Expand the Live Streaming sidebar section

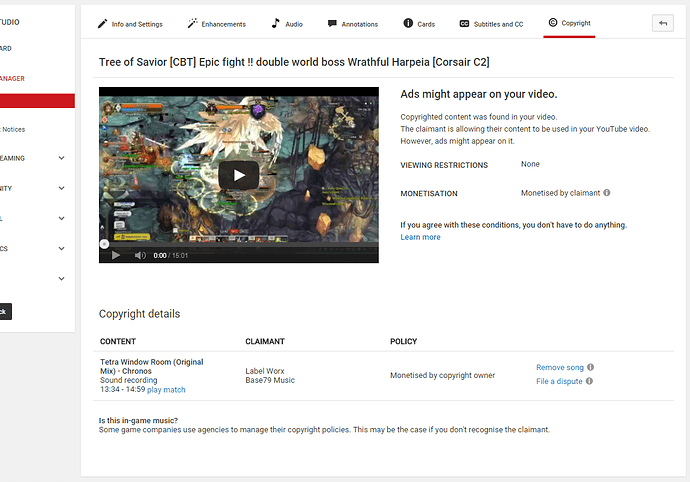pos(61,158)
